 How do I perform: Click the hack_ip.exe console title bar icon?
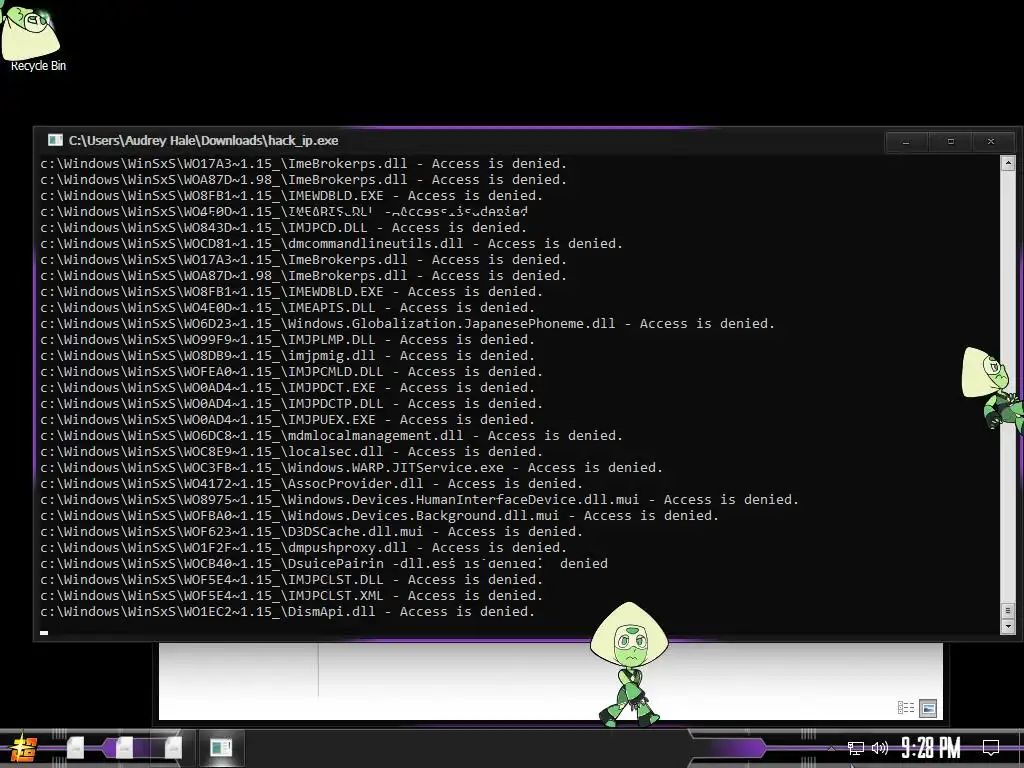[56, 140]
